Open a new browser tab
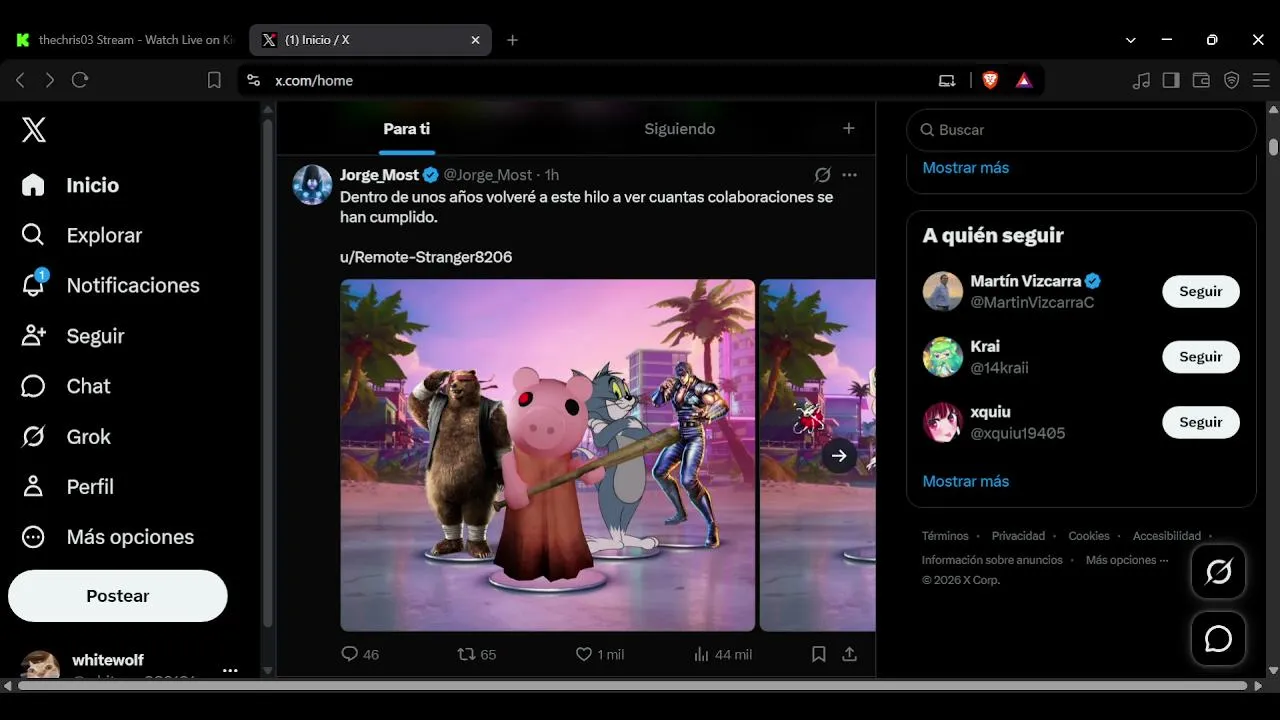This screenshot has width=1280, height=720. [512, 40]
